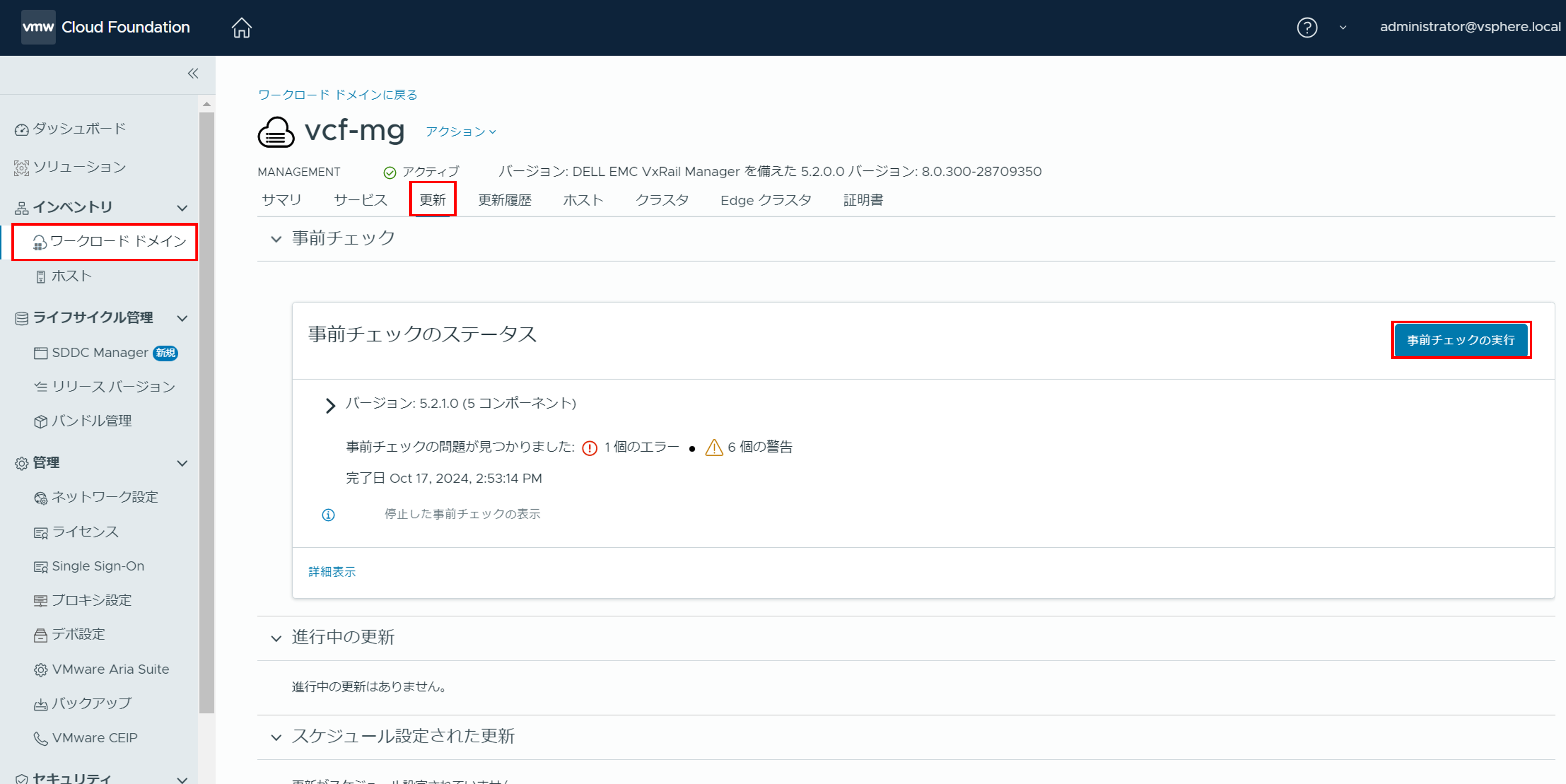Click the sidebar vertical scrollbar

coord(207,412)
